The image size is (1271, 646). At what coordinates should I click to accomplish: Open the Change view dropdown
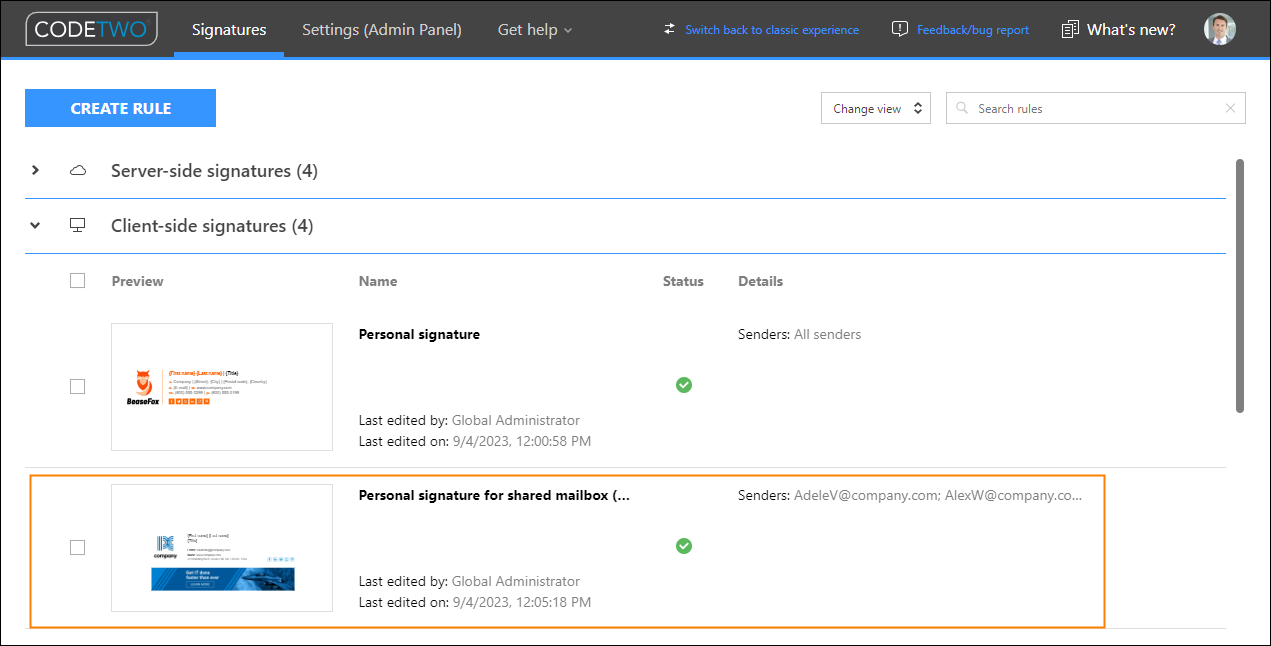pos(875,108)
